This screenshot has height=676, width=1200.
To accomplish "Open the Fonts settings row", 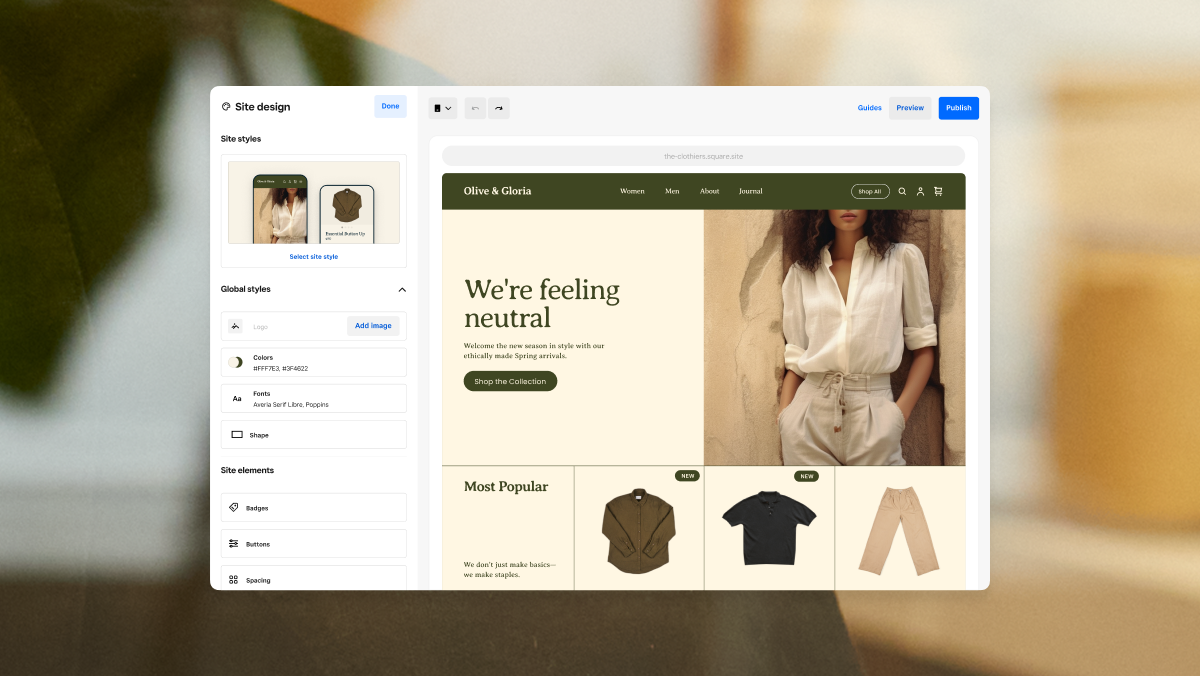I will [314, 399].
